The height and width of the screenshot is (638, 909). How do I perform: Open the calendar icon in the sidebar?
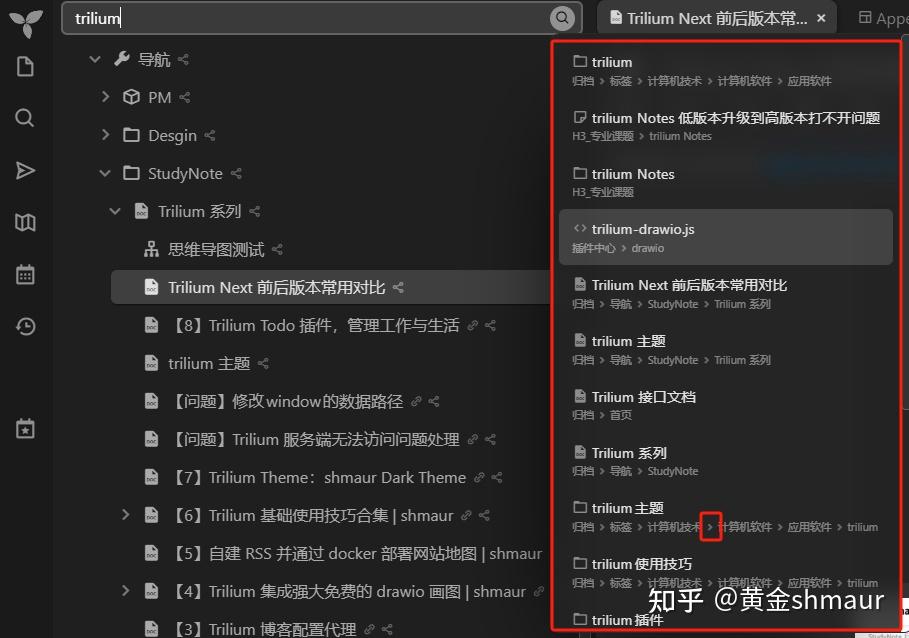click(x=24, y=274)
